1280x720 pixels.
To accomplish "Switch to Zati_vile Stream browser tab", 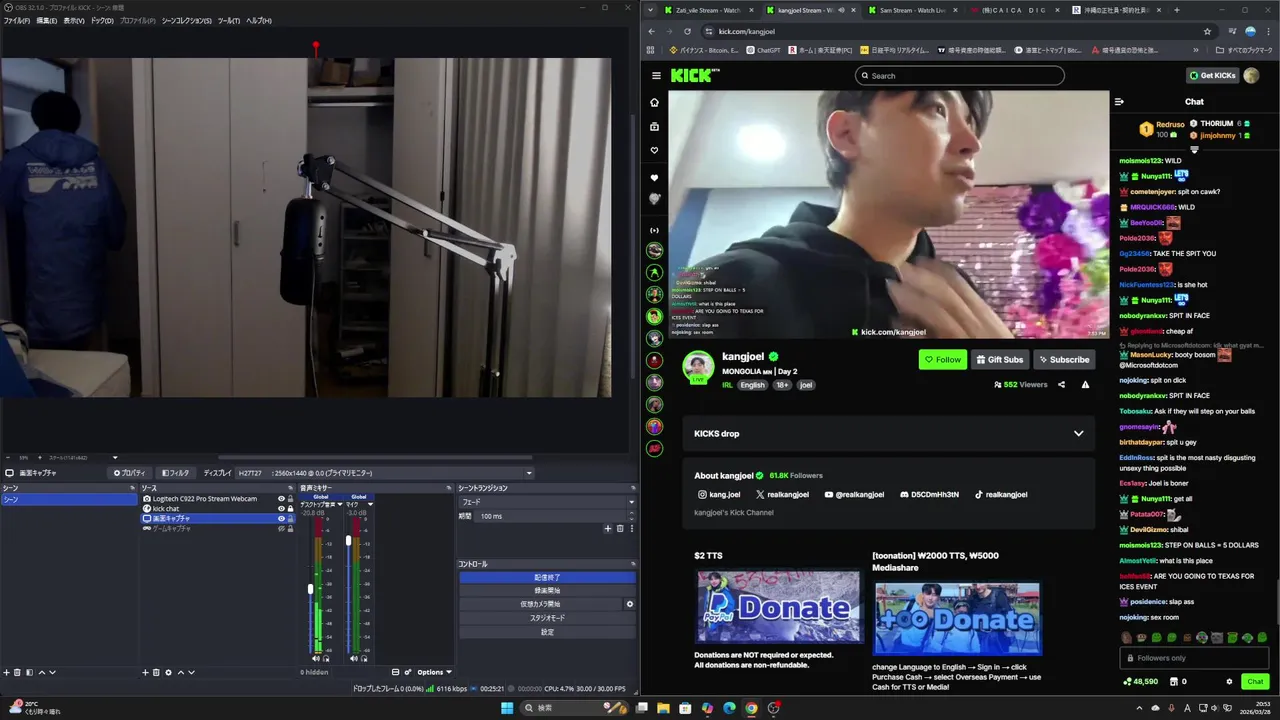I will 708,10.
